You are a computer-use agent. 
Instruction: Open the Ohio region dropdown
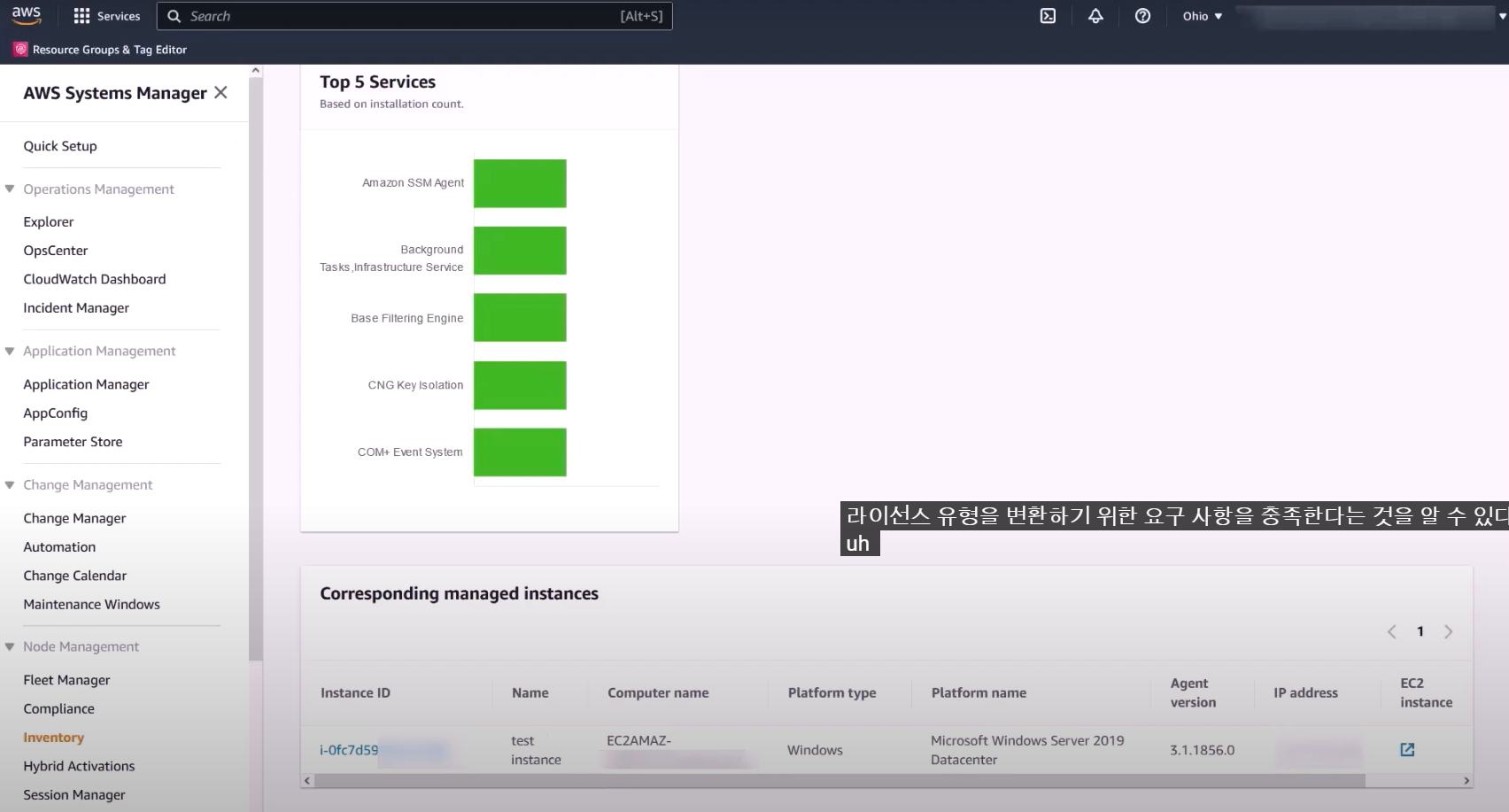(1202, 16)
